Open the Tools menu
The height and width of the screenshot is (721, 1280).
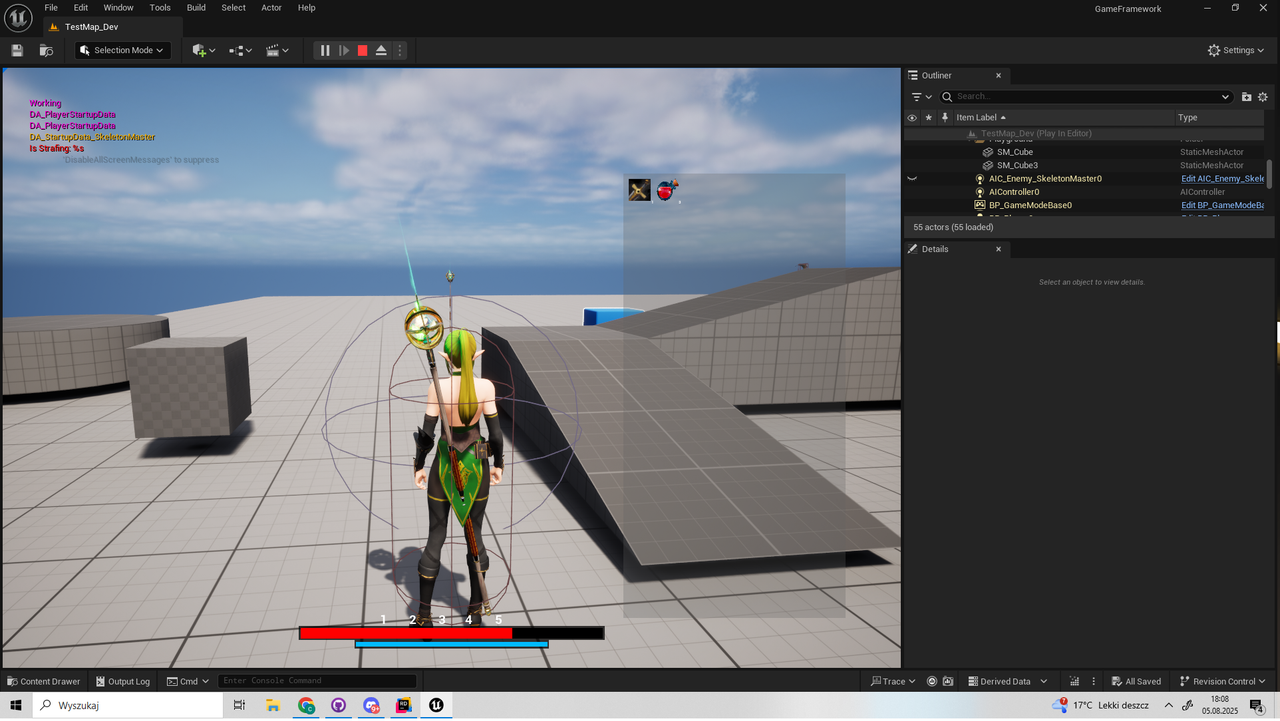point(160,7)
